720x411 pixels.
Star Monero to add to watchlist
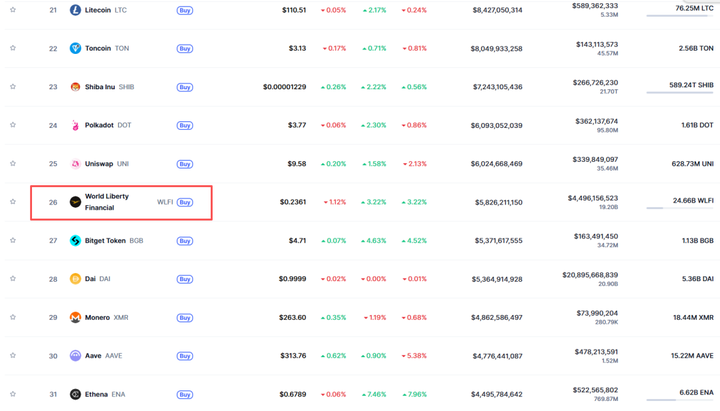(13, 317)
